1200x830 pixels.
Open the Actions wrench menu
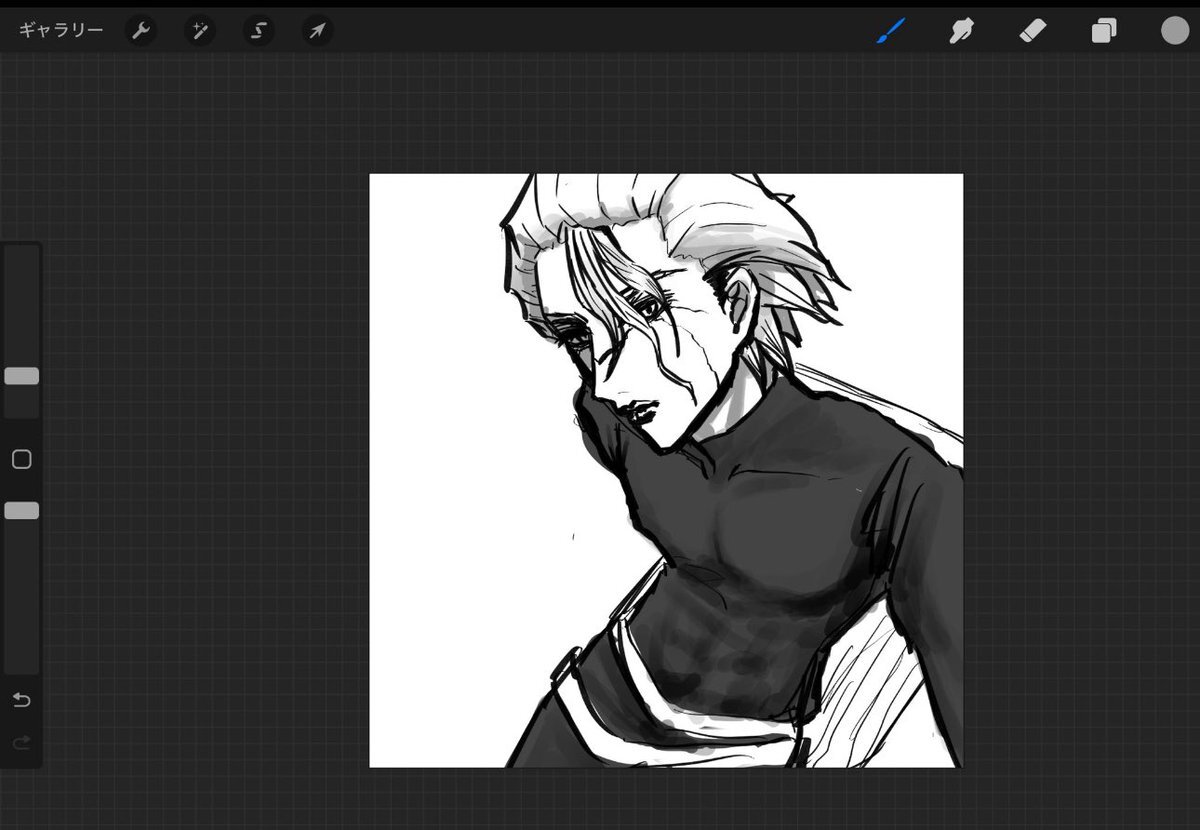click(140, 31)
